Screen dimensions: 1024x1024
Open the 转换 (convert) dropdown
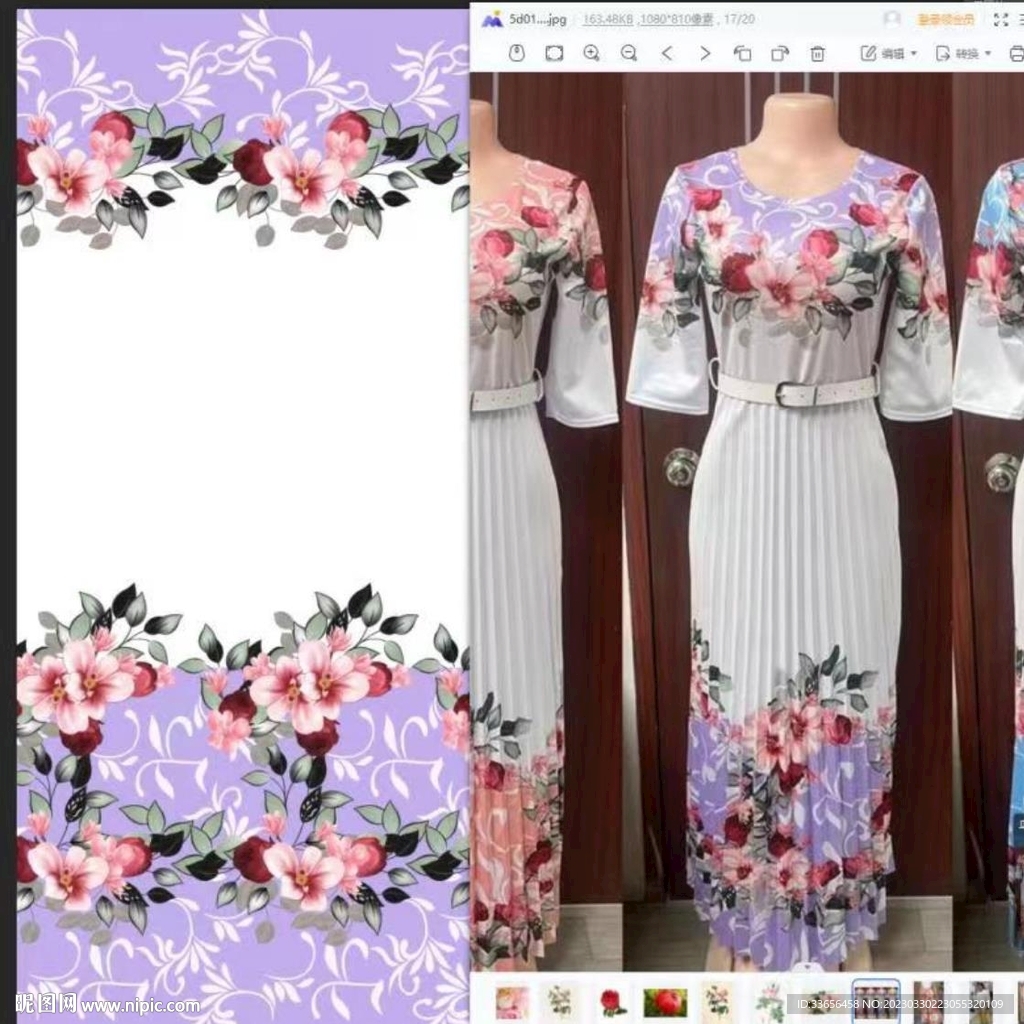tap(963, 54)
